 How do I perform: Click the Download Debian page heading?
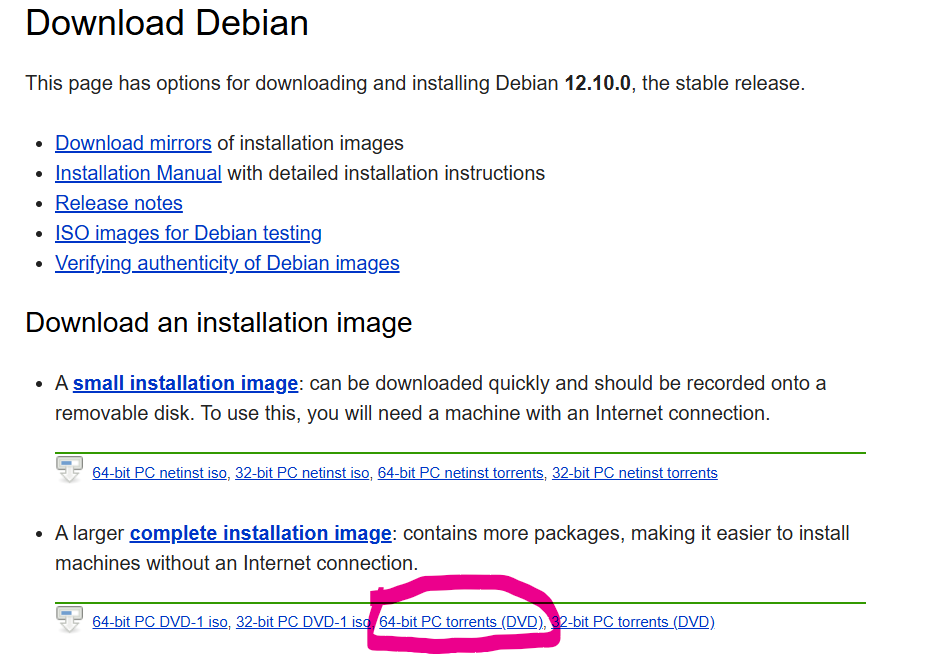(x=167, y=24)
